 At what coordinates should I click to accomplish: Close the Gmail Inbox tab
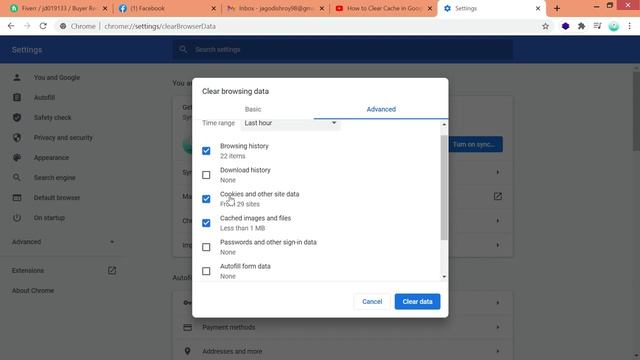pos(322,8)
